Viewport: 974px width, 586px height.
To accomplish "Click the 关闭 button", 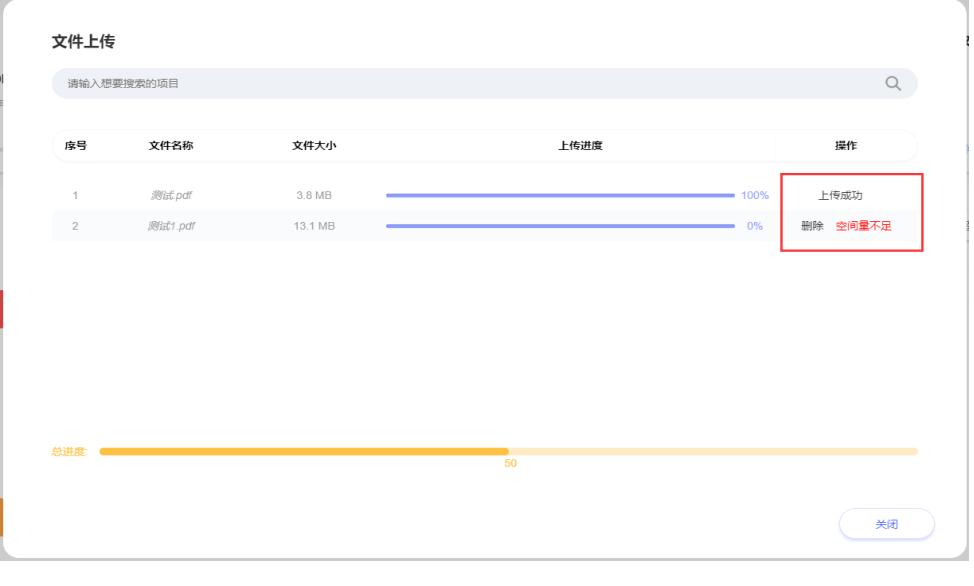I will 886,524.
